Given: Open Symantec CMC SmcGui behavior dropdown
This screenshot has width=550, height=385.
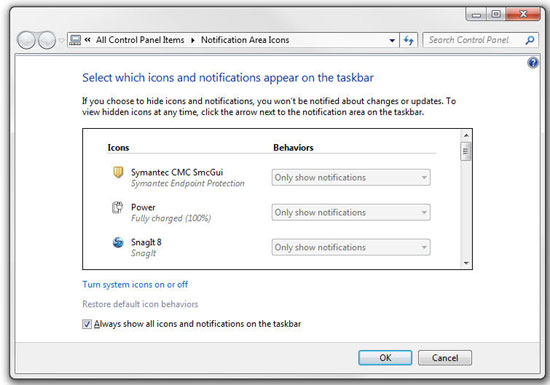Looking at the screenshot, I should pos(351,177).
